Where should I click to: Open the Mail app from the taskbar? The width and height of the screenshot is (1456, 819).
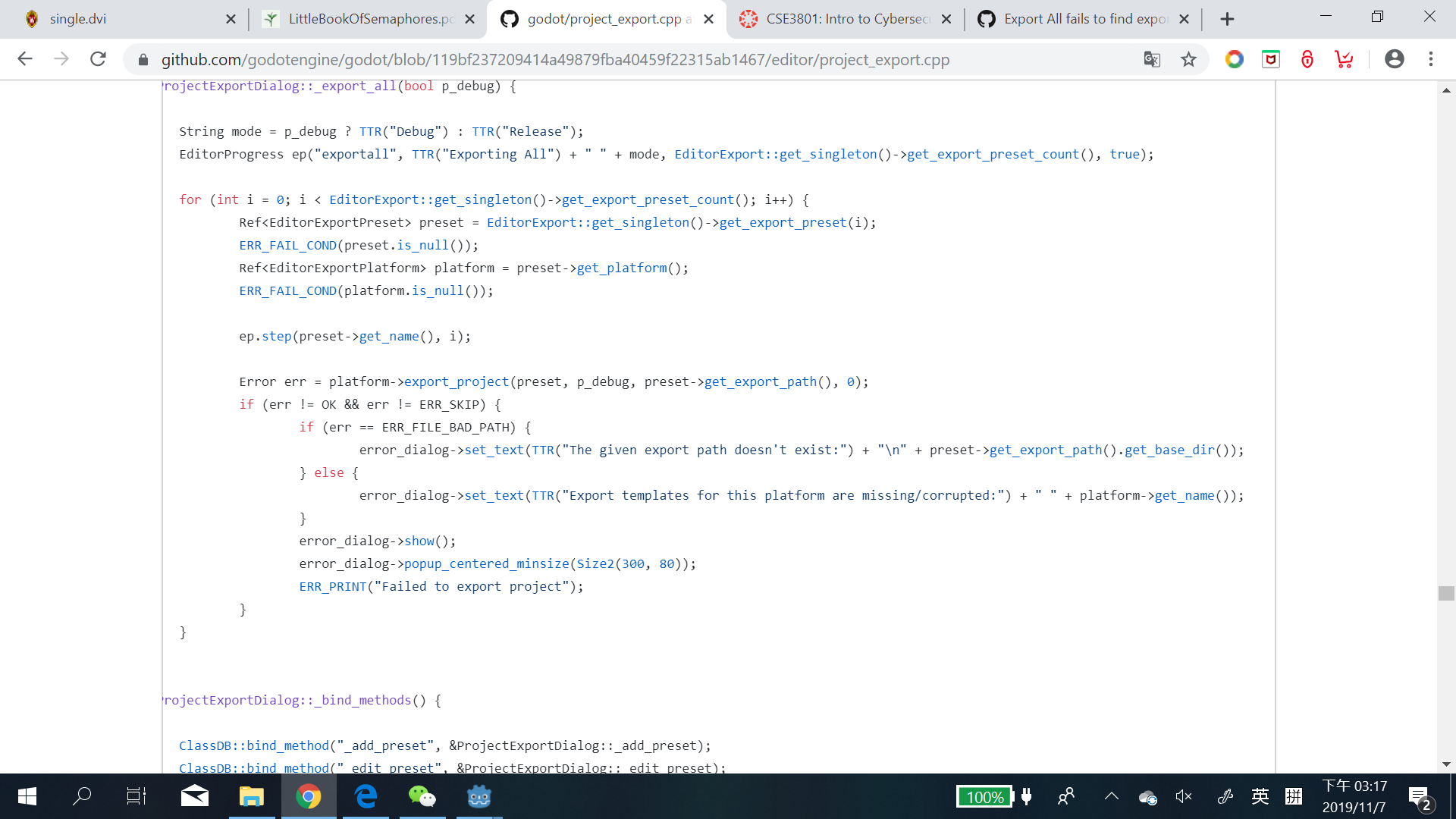(195, 796)
